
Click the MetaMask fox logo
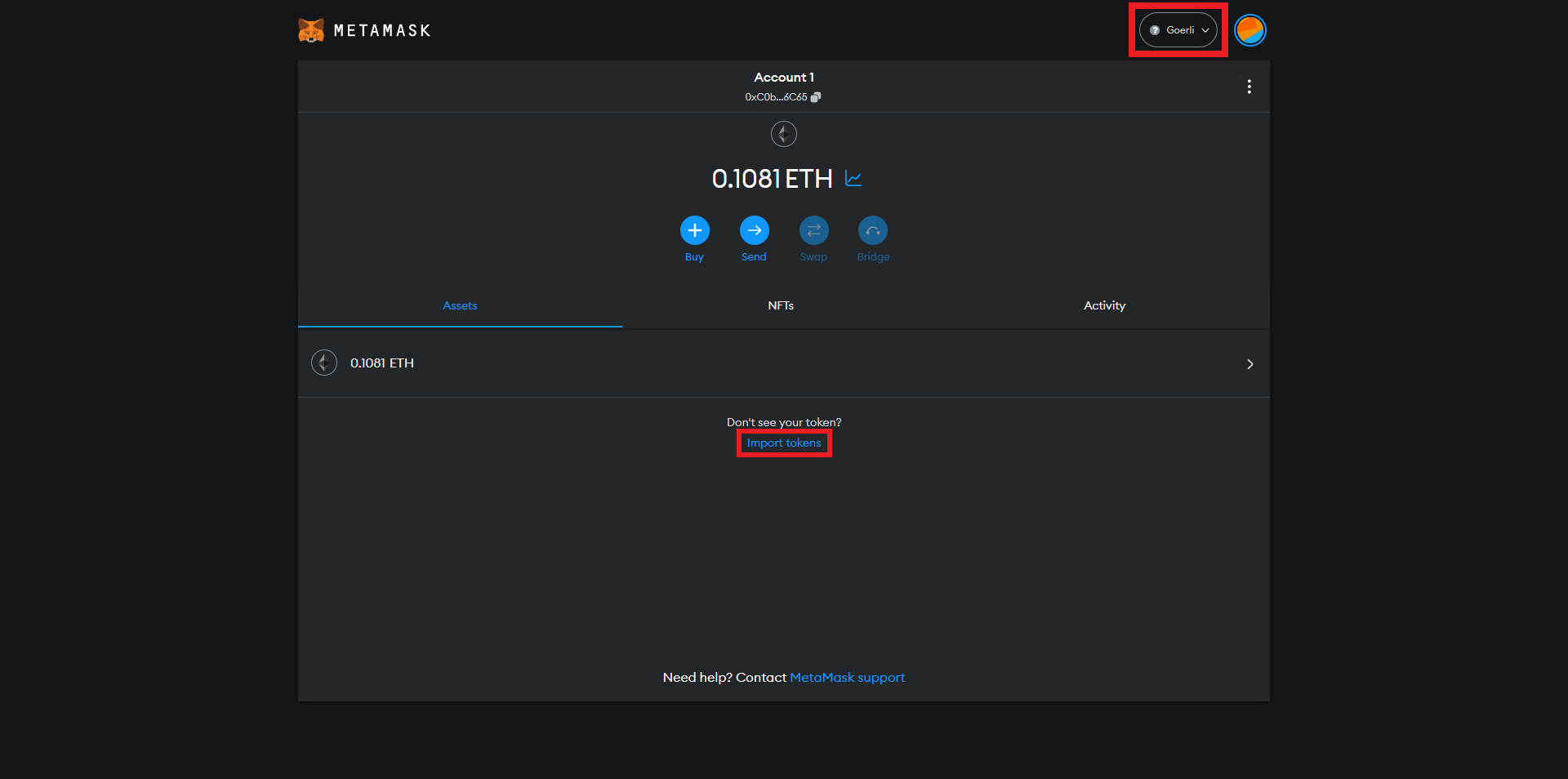311,30
